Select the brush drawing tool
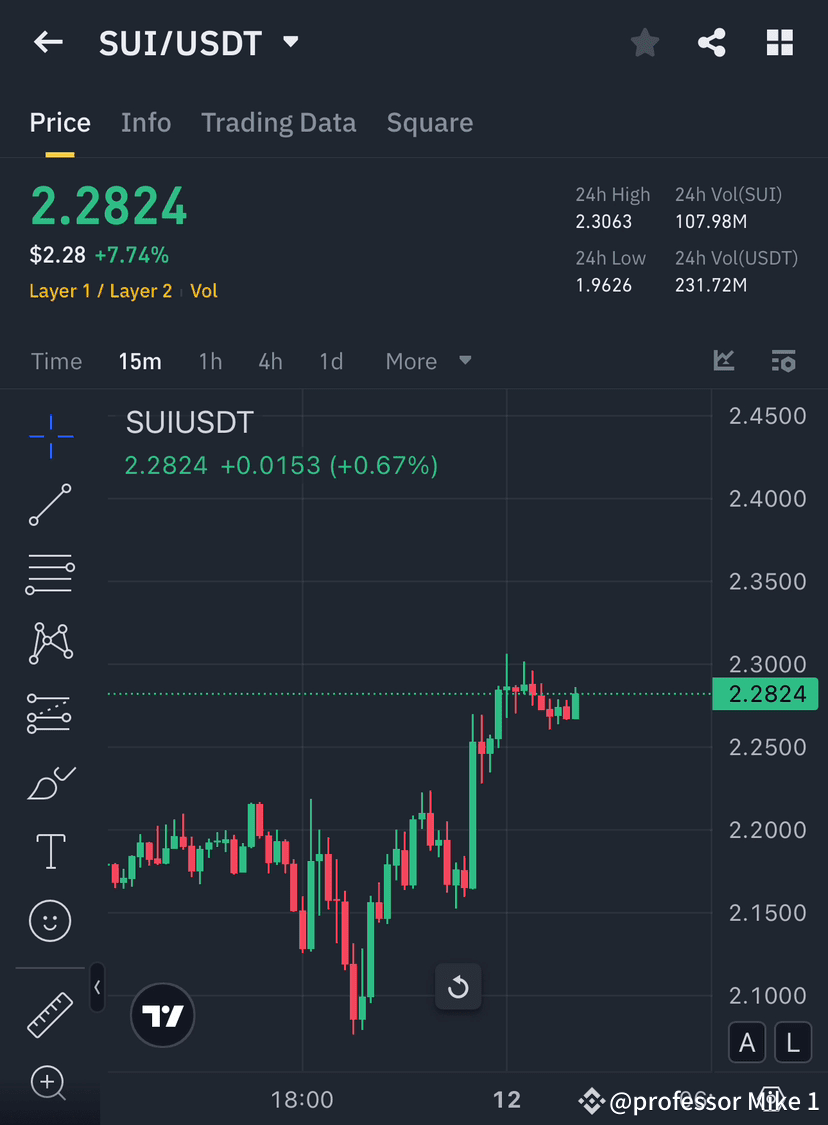 click(x=50, y=783)
